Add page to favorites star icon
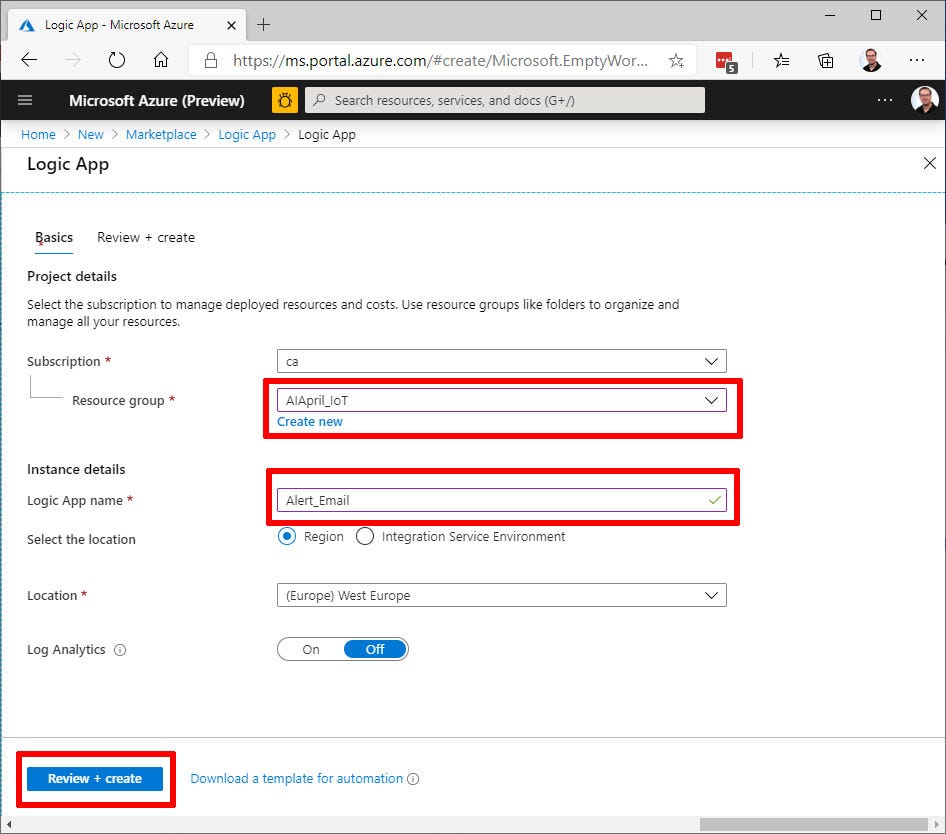Image resolution: width=946 pixels, height=834 pixels. (676, 60)
